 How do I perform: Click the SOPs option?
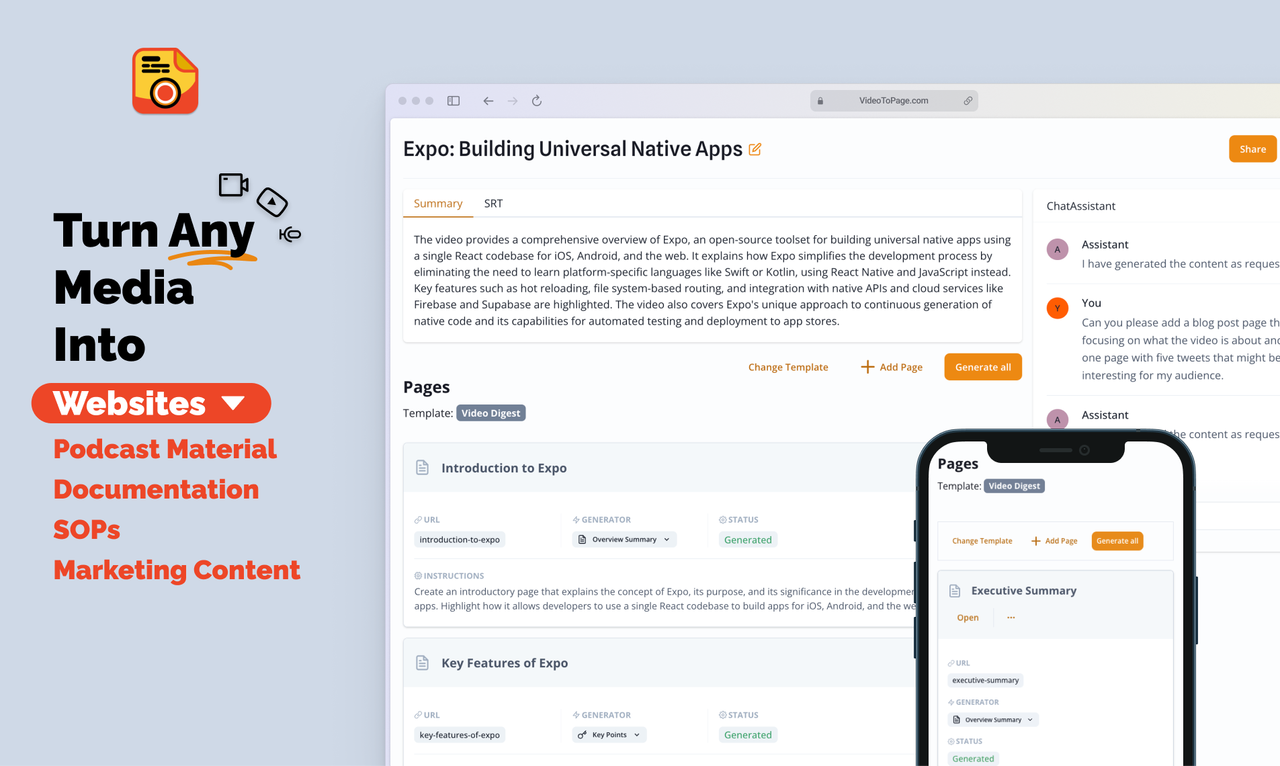(x=87, y=529)
